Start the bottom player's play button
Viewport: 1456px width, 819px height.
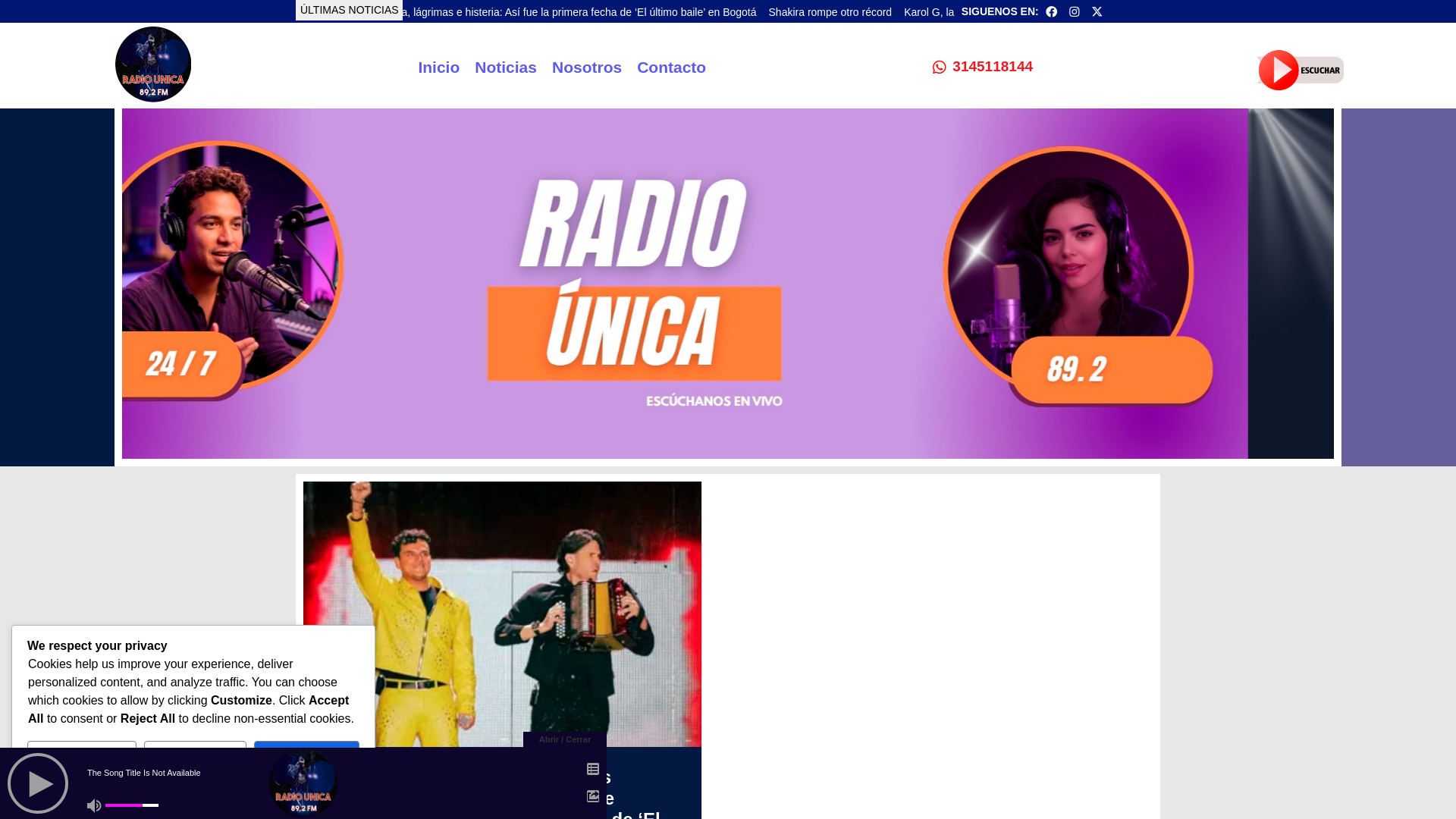pyautogui.click(x=38, y=783)
